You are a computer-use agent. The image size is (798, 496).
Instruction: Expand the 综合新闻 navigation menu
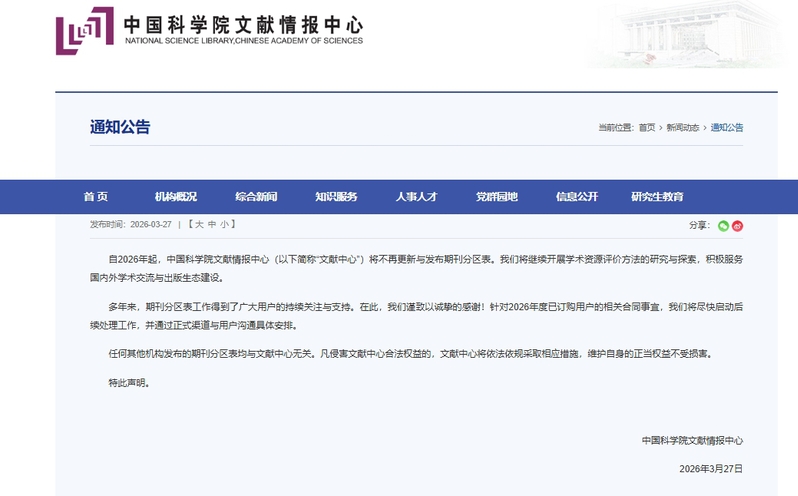256,197
